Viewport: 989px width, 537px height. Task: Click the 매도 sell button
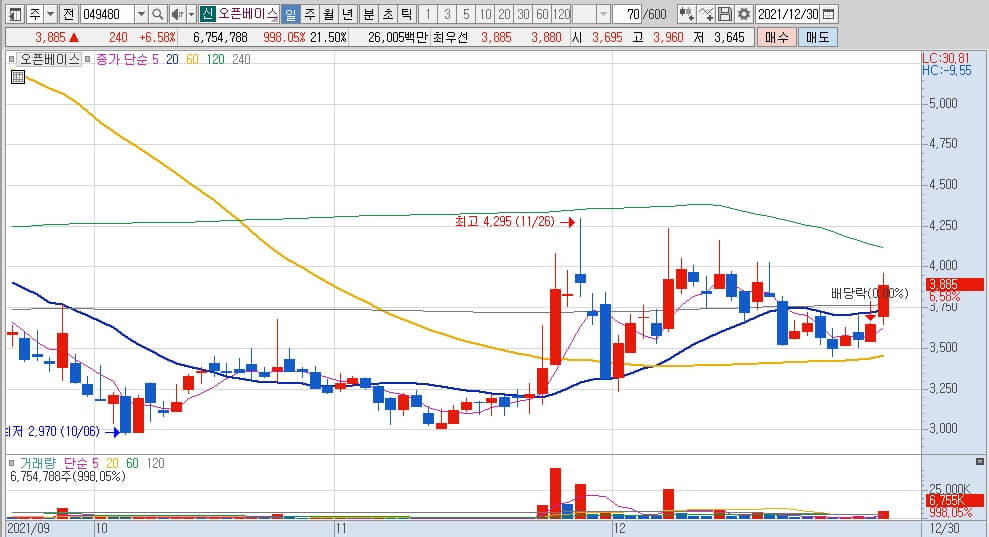[x=817, y=38]
